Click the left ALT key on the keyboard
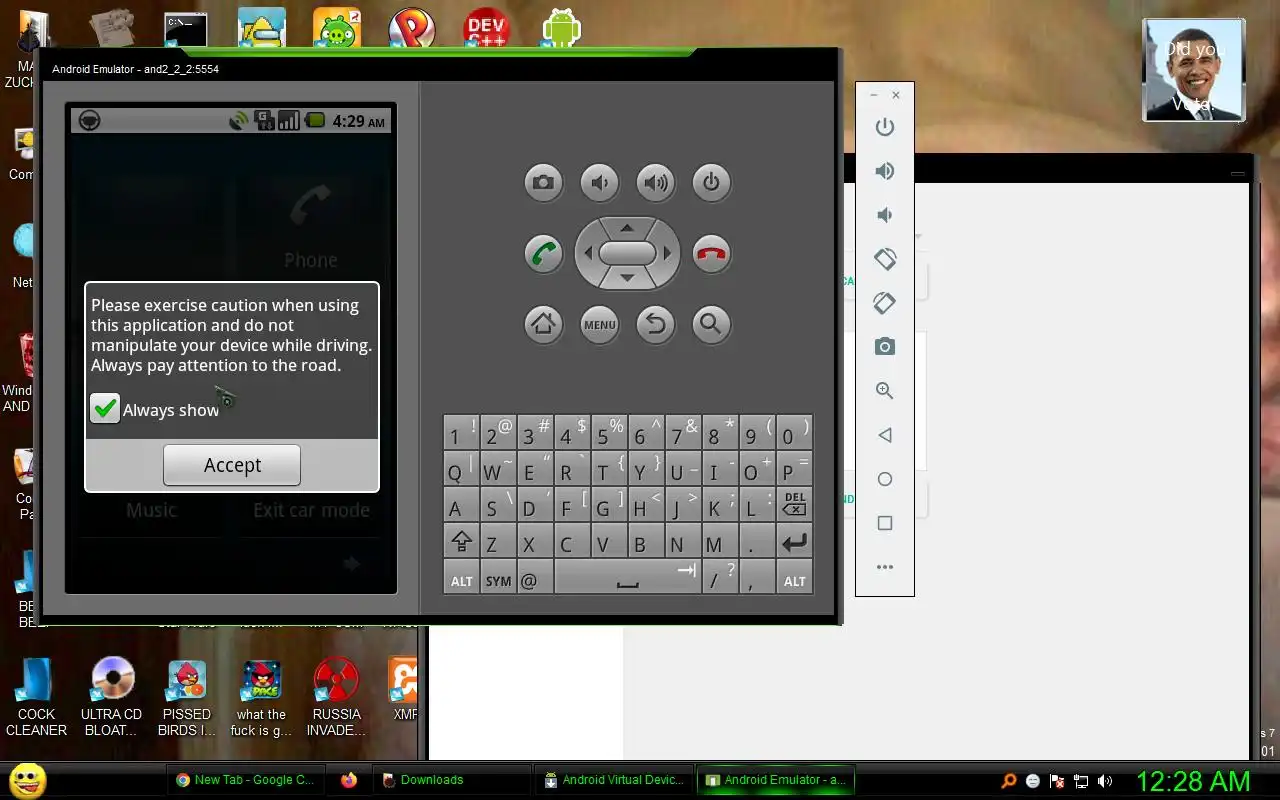This screenshot has height=800, width=1280. (461, 579)
